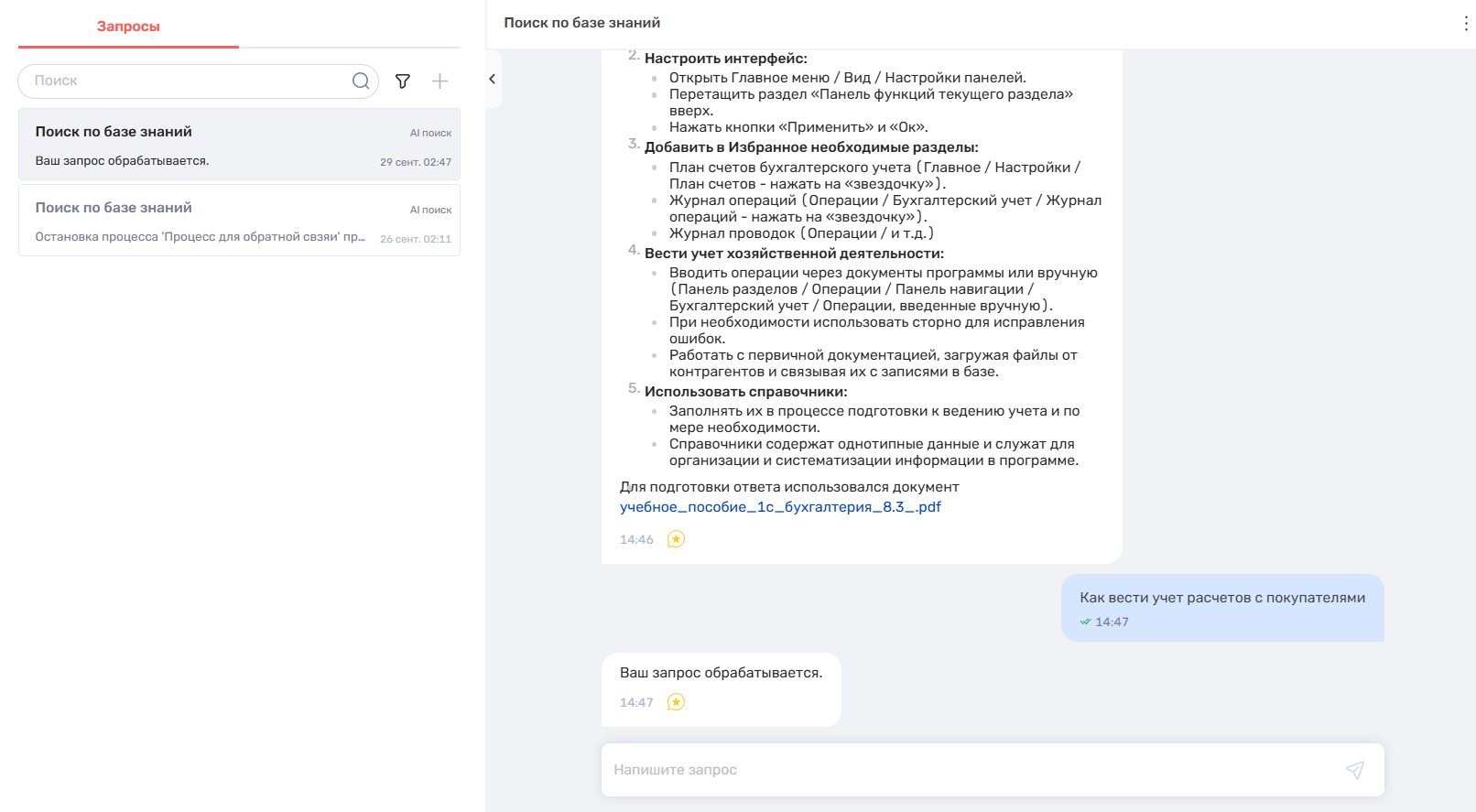
Task: Open the three-dot menu in chat header
Action: coord(1465,24)
